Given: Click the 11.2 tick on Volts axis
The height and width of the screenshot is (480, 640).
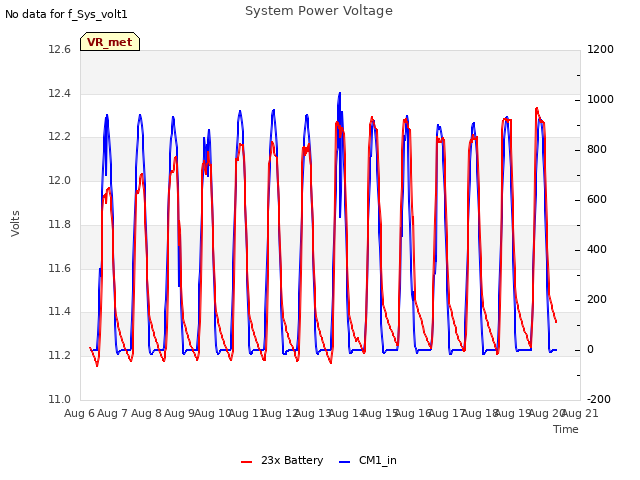Looking at the screenshot, I should coord(60,356).
